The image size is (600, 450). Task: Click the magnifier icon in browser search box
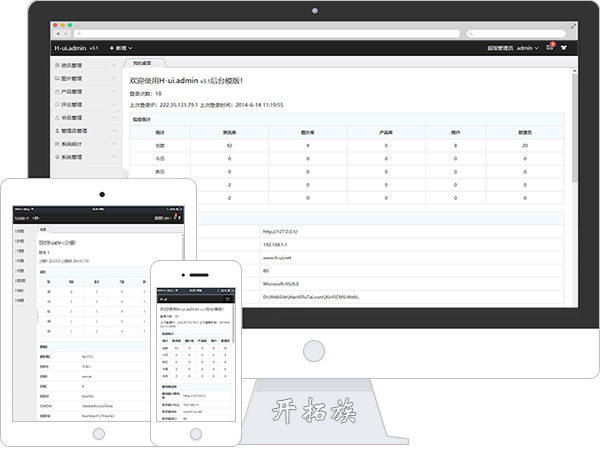(x=471, y=34)
